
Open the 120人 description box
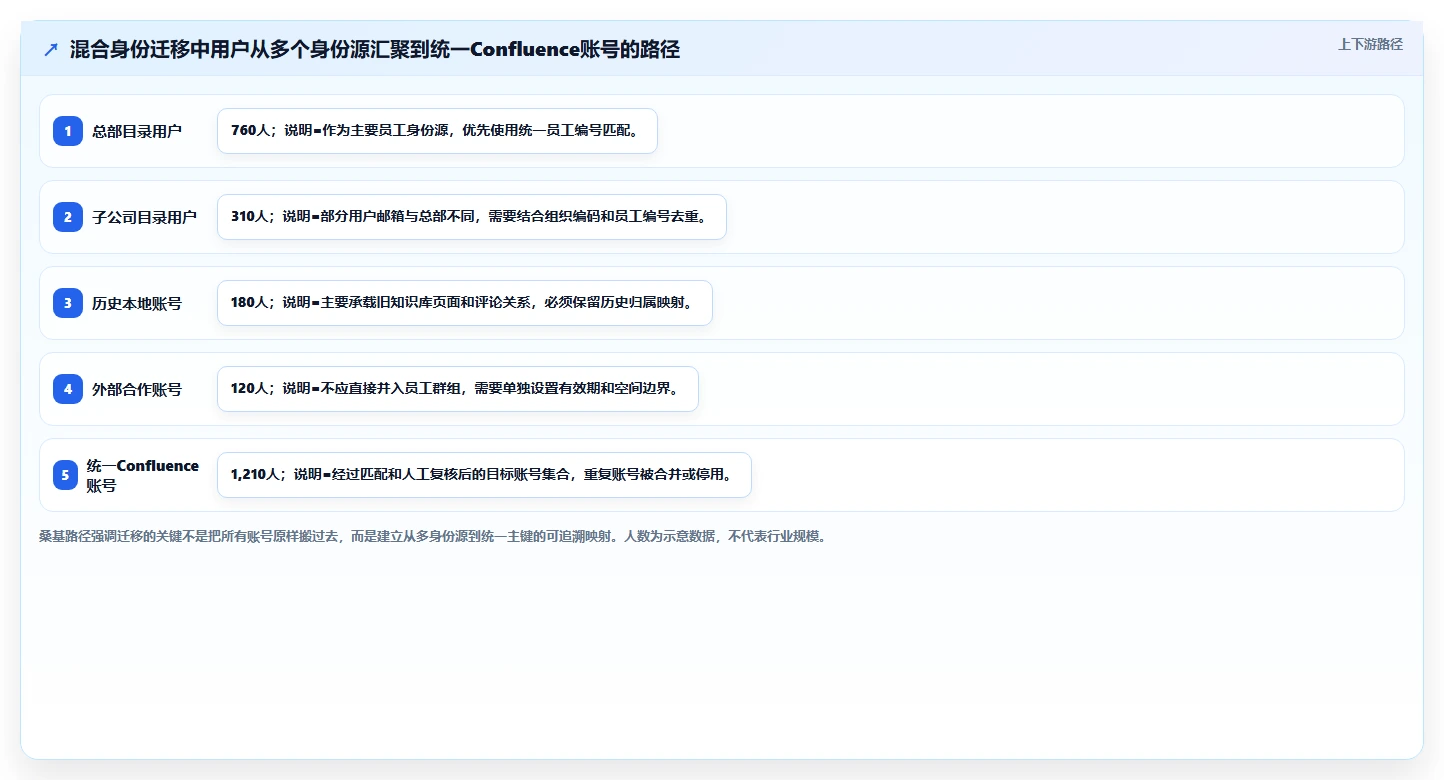[x=457, y=389]
